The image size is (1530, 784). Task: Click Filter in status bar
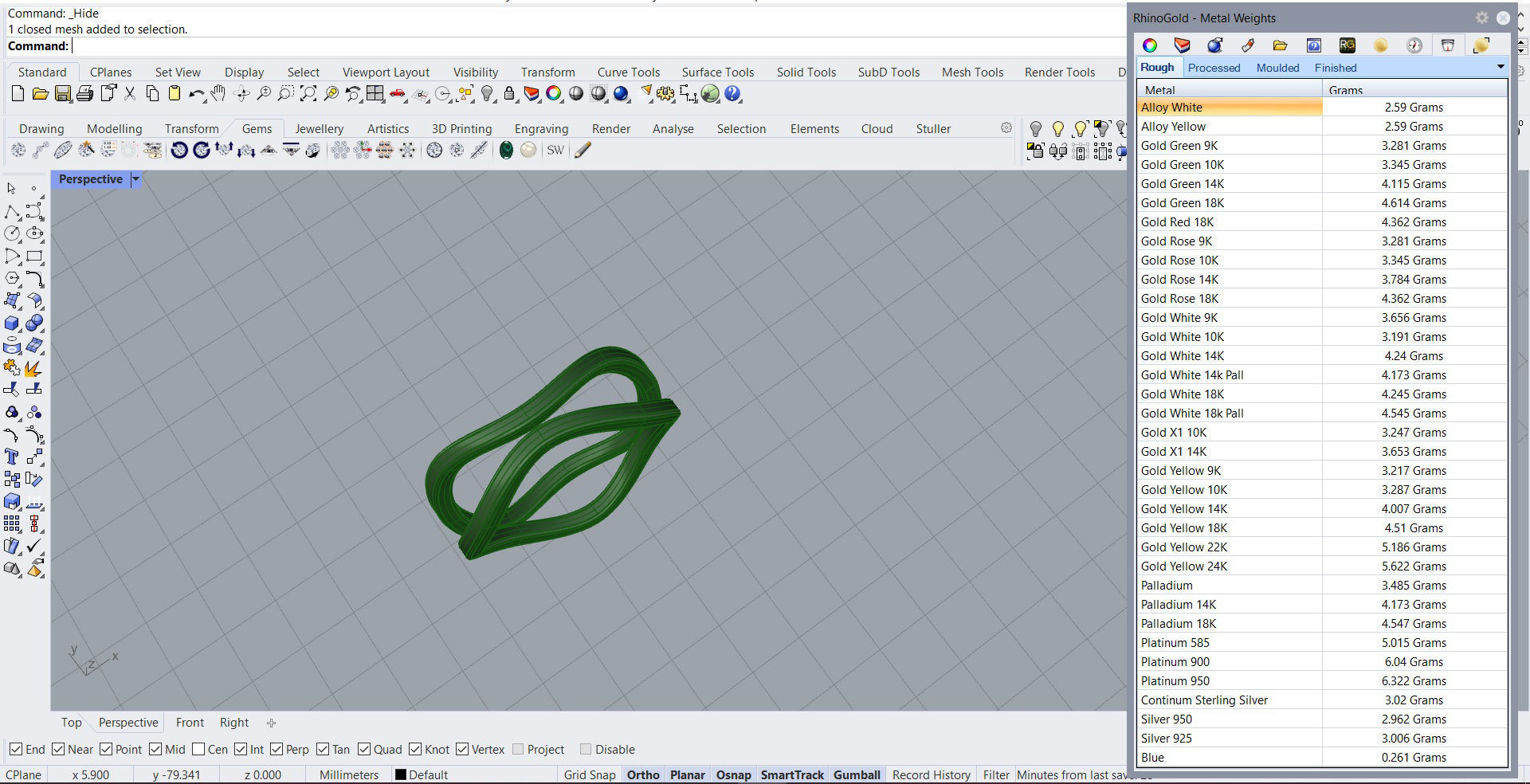click(x=996, y=774)
